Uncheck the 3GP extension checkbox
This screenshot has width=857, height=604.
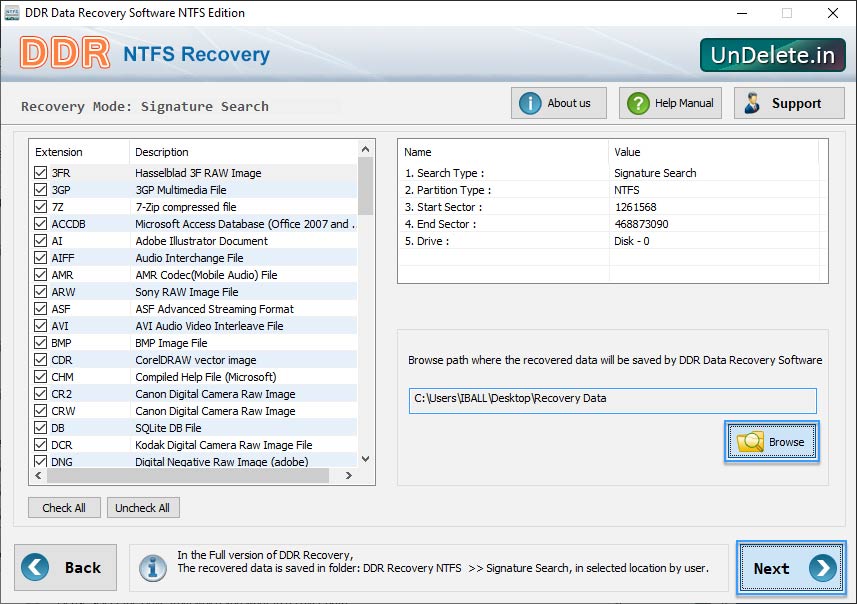point(40,190)
